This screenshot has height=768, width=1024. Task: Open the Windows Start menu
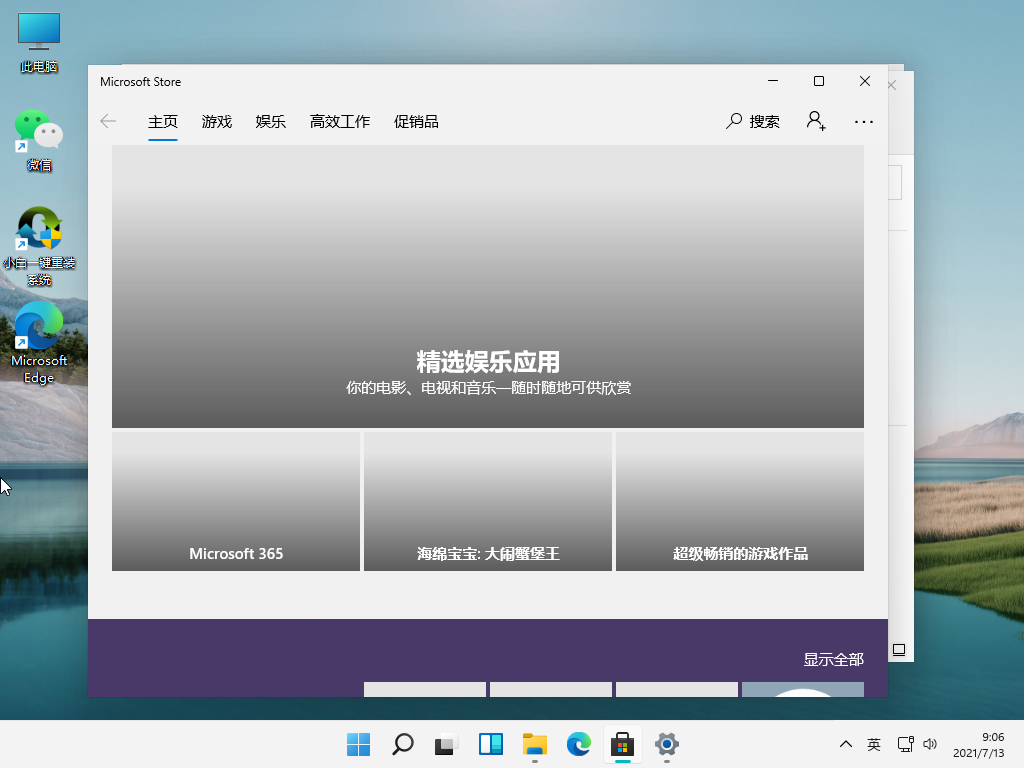pyautogui.click(x=358, y=745)
